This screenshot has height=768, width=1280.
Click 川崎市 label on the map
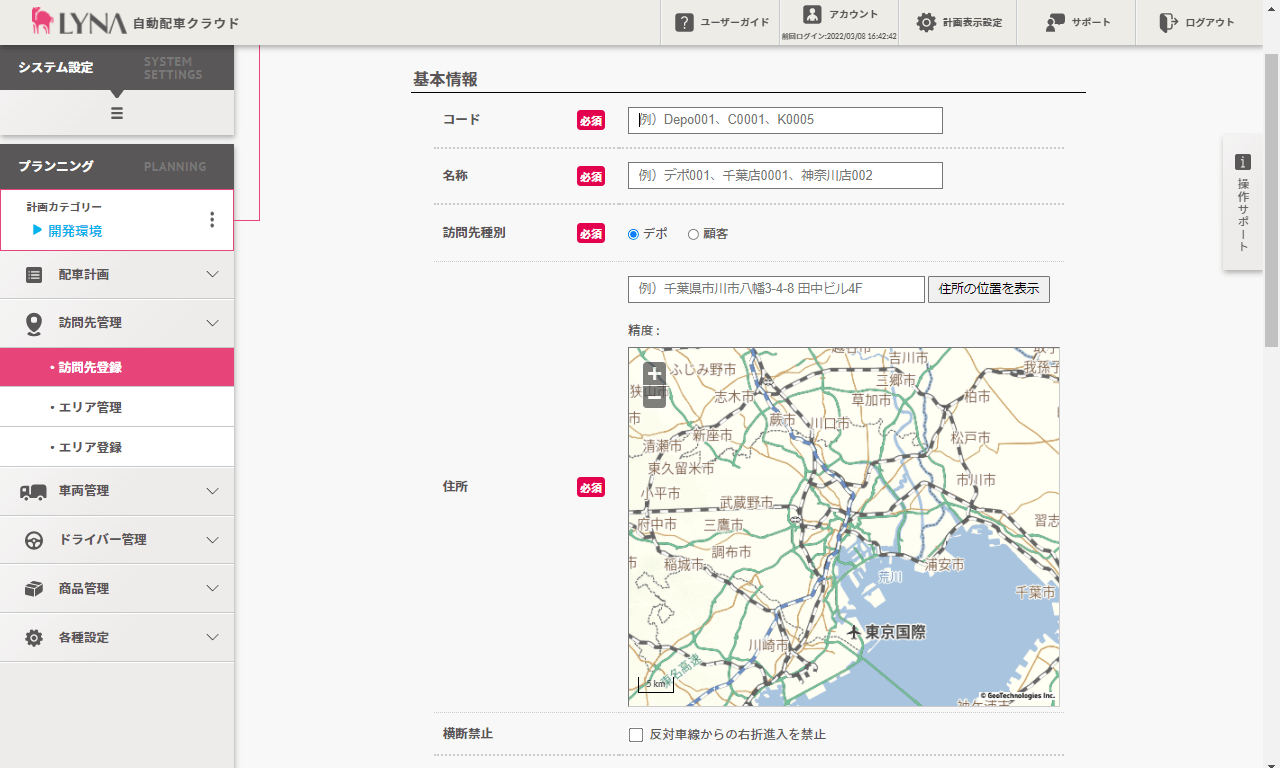click(770, 645)
